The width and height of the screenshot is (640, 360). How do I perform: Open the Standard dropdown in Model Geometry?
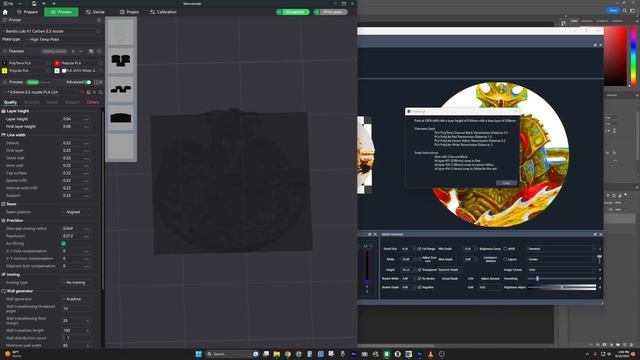pyautogui.click(x=561, y=249)
